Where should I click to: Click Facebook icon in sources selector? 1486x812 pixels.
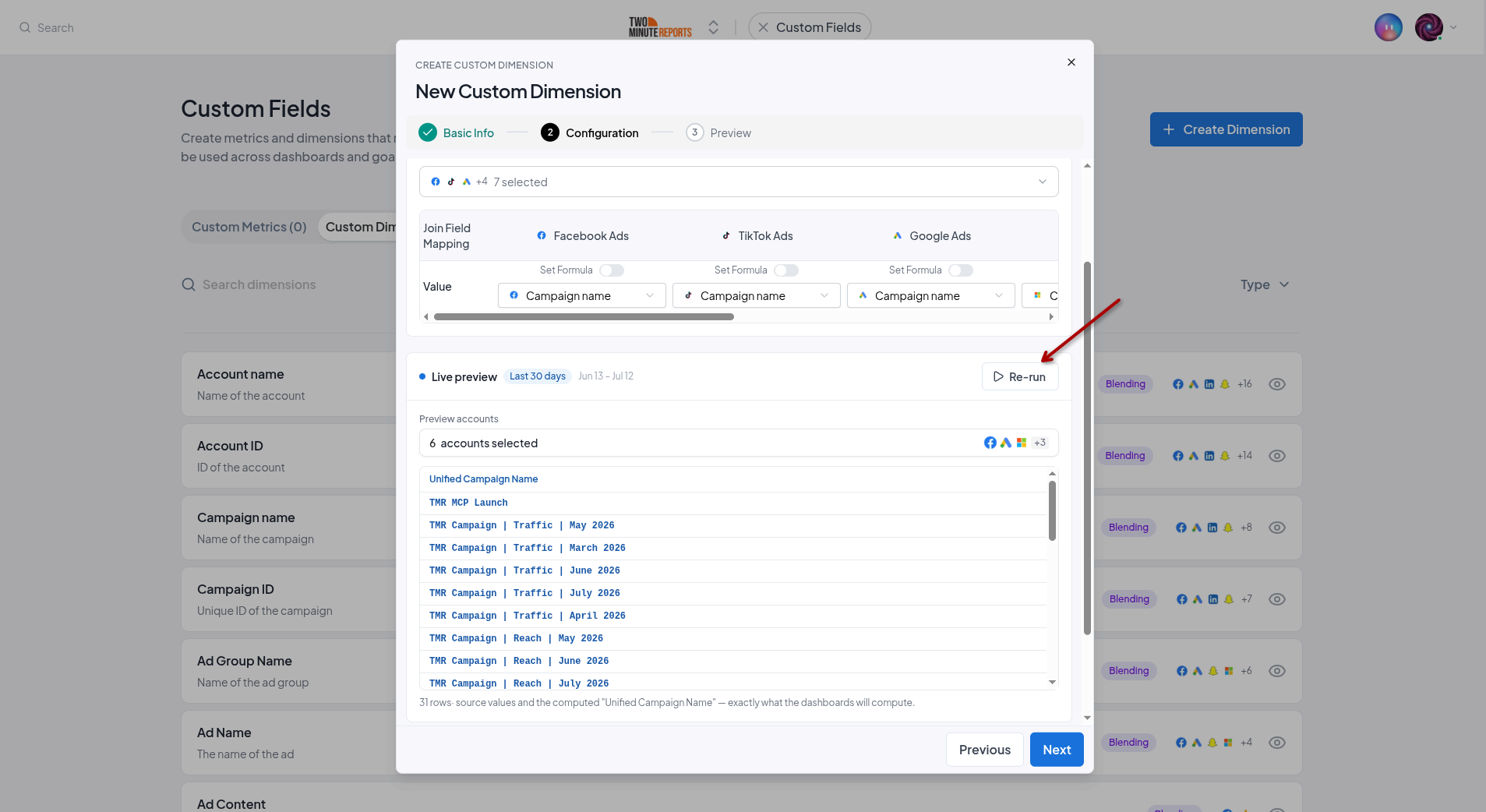tap(436, 182)
